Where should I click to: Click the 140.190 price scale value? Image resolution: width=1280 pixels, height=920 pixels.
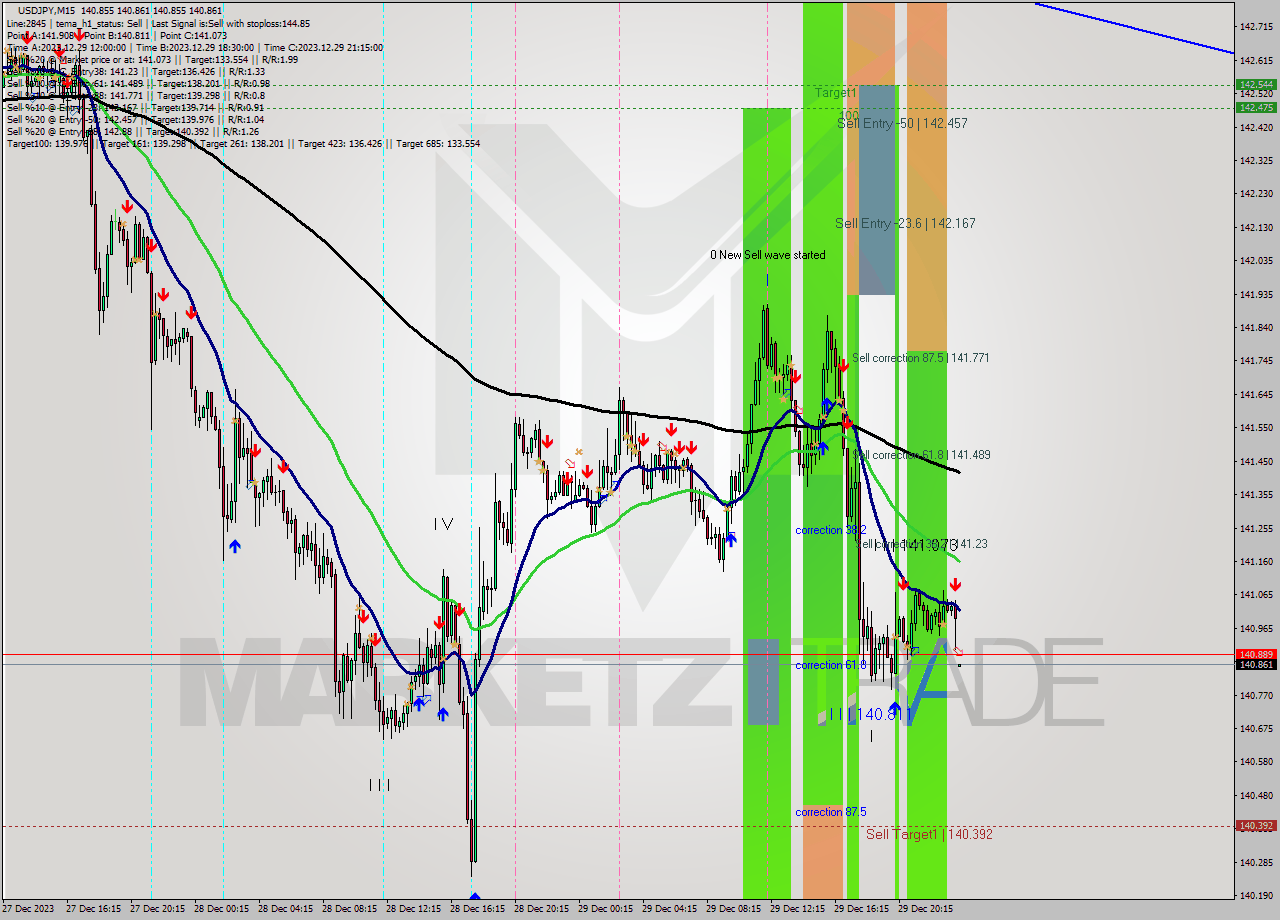click(1256, 896)
